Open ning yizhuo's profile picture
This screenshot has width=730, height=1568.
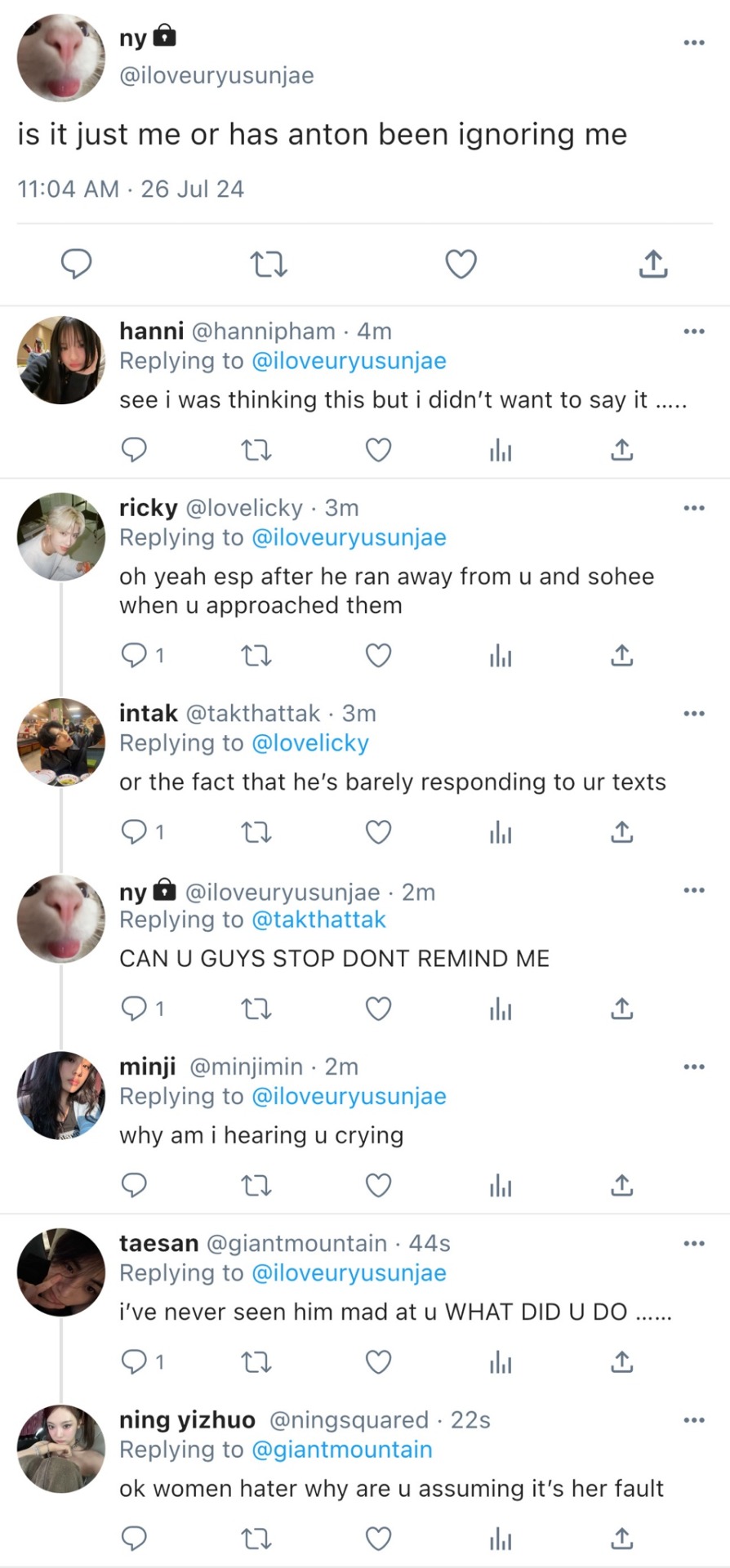click(61, 1449)
